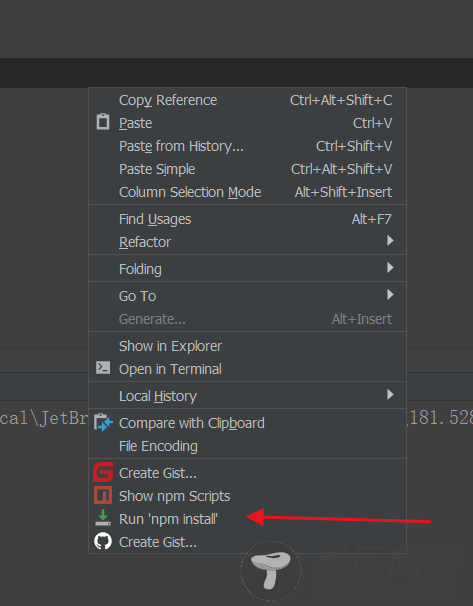Open the File Encoding option

coord(247,446)
